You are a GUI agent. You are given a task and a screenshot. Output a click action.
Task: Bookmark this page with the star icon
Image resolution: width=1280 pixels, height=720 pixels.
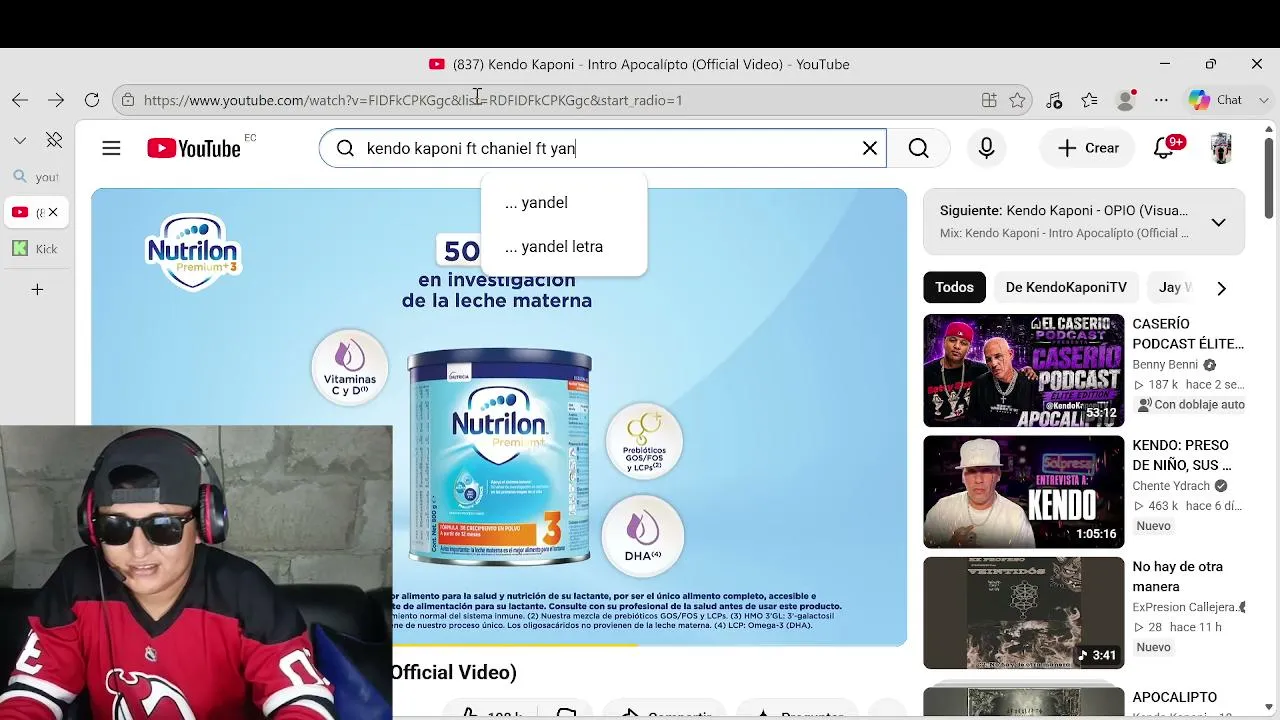[x=1017, y=100]
